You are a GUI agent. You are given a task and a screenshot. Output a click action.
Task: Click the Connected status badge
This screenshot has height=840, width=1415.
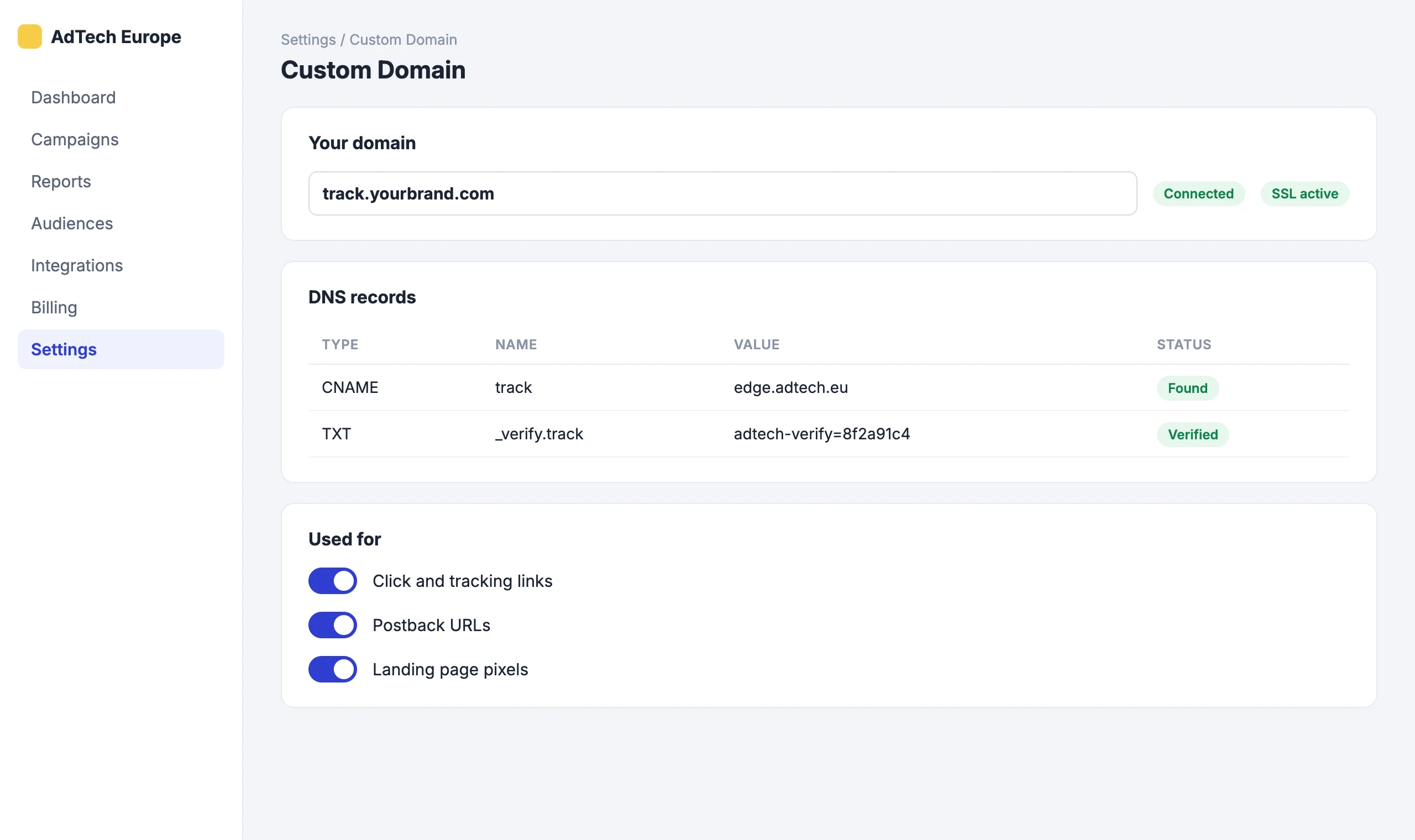(x=1199, y=193)
